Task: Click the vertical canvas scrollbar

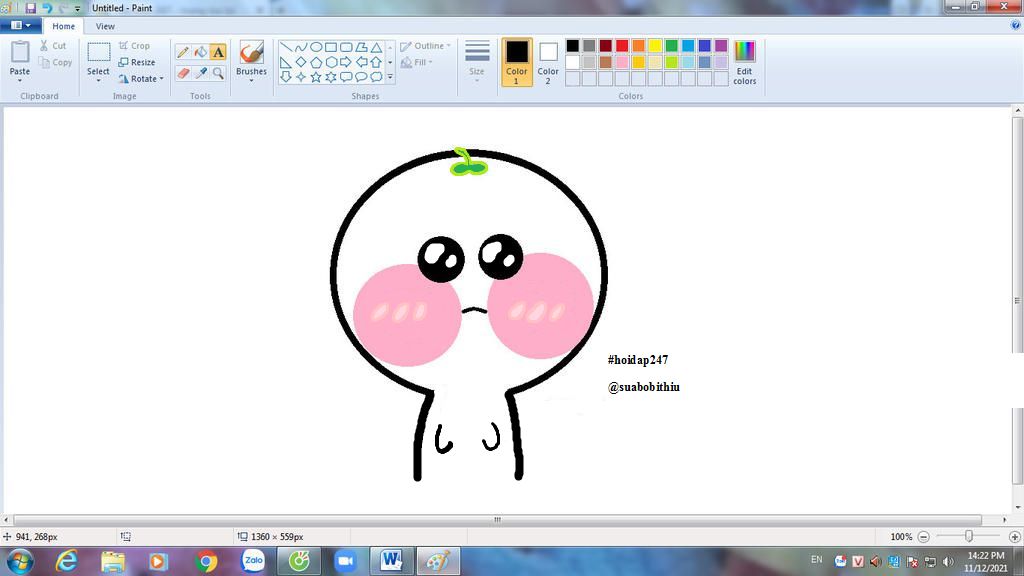Action: [x=1017, y=300]
